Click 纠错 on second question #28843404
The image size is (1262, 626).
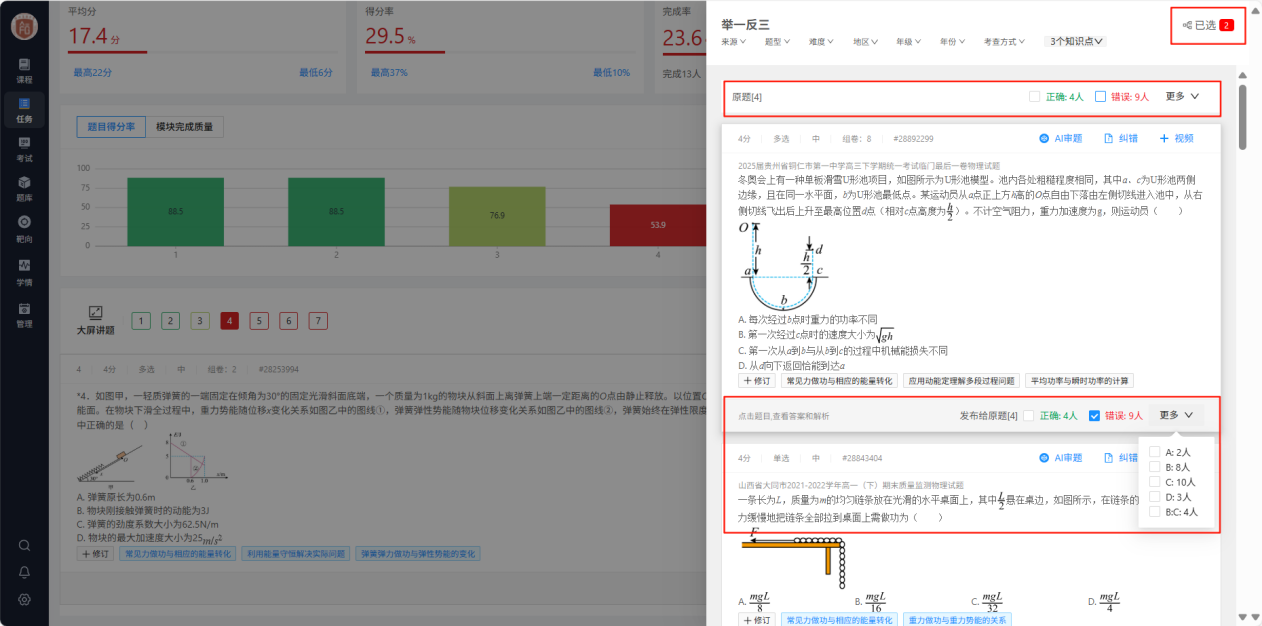(1120, 458)
